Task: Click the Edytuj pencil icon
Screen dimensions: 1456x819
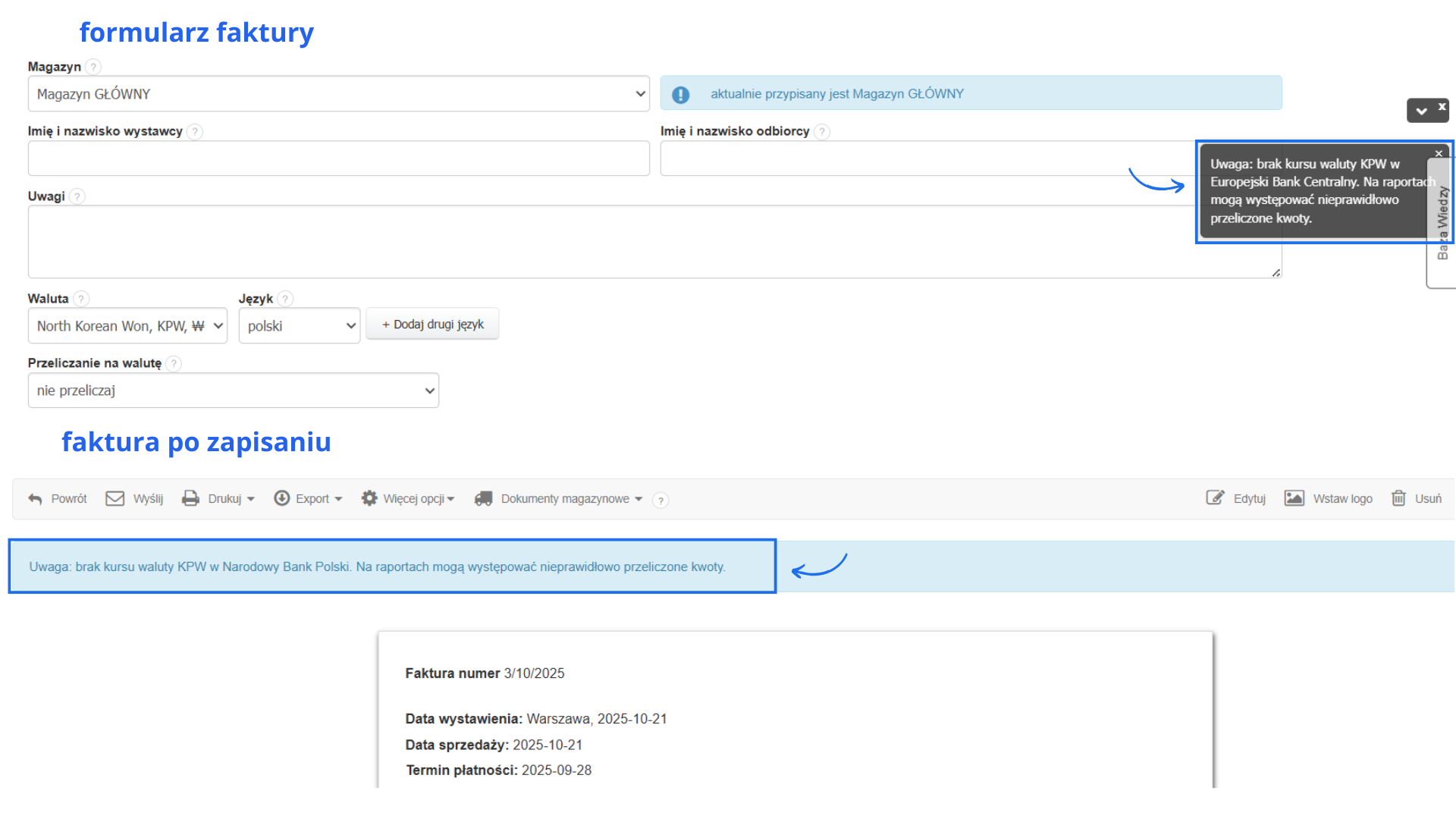Action: point(1215,499)
